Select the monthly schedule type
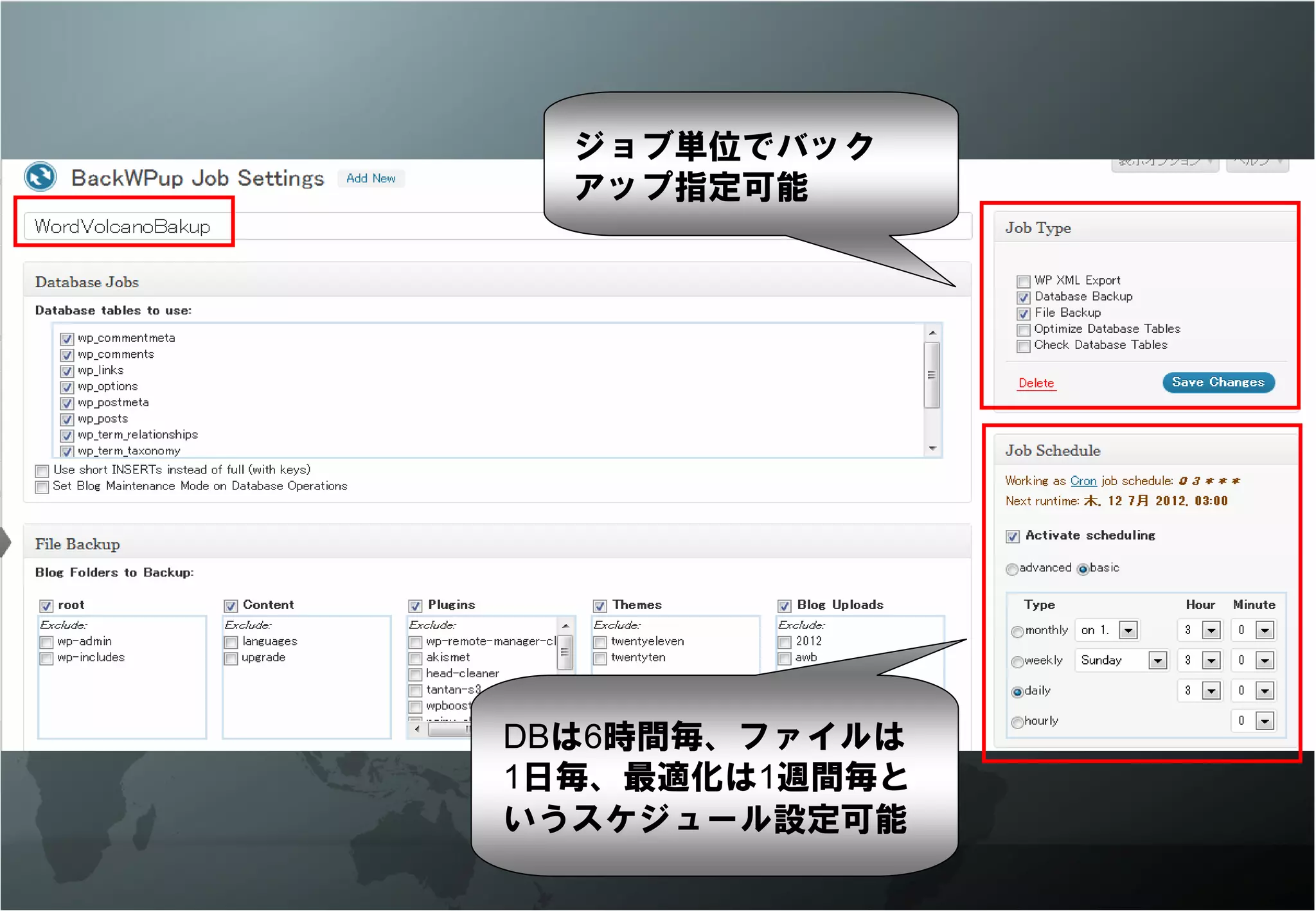This screenshot has height=911, width=1316. pos(1017,631)
